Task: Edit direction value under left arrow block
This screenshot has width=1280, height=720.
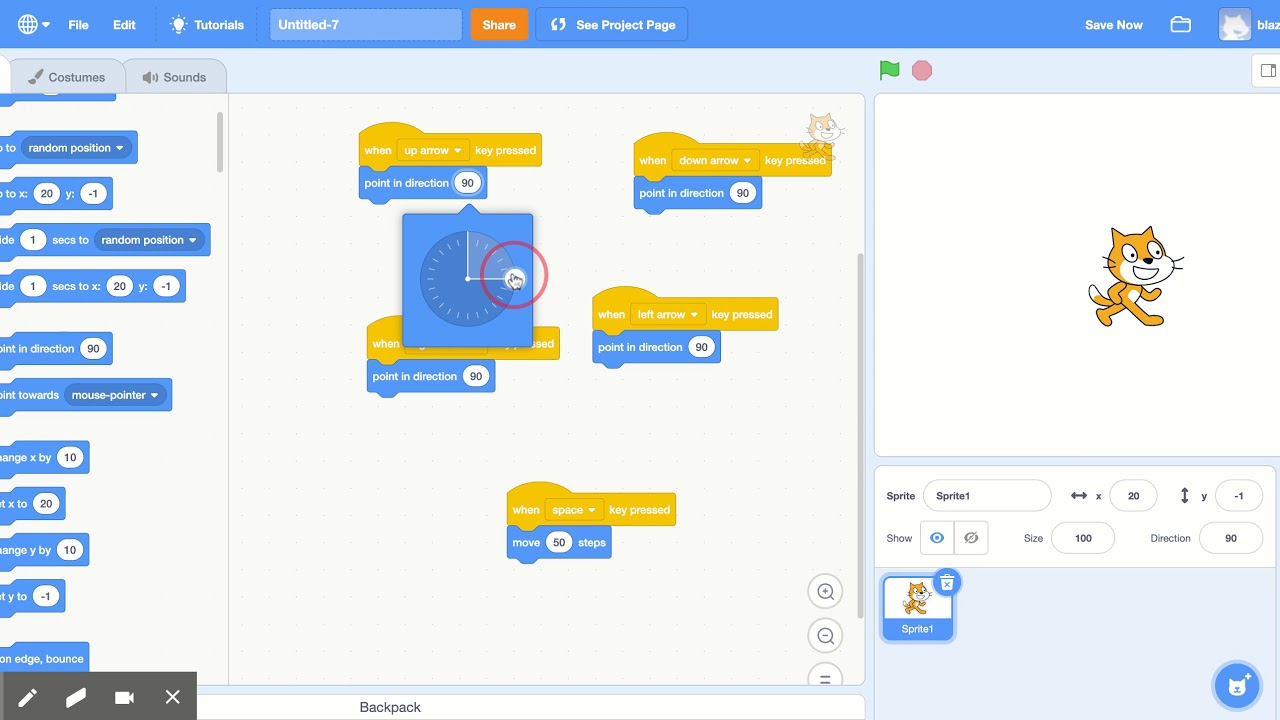Action: pyautogui.click(x=701, y=347)
